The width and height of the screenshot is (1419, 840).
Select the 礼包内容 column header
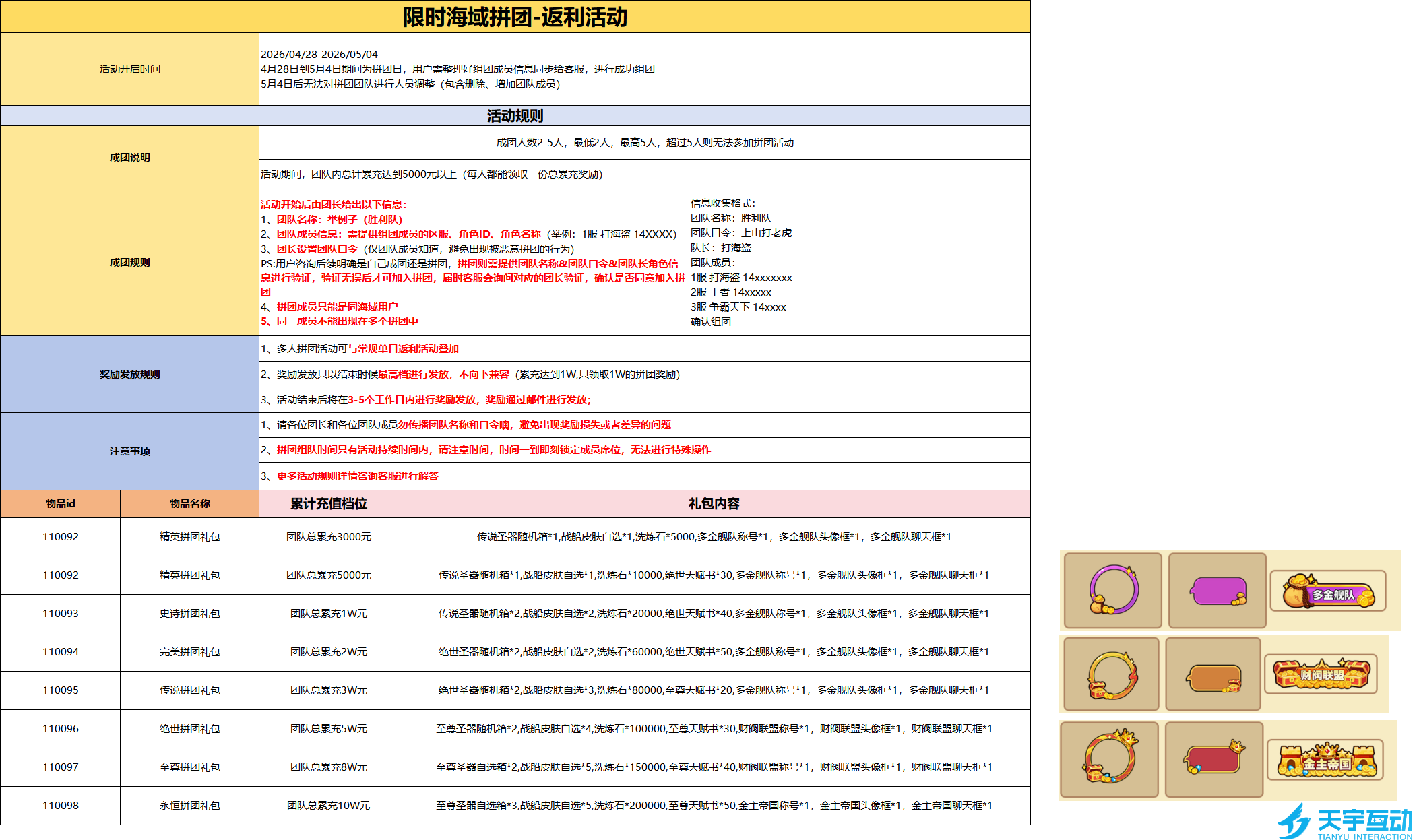[714, 504]
